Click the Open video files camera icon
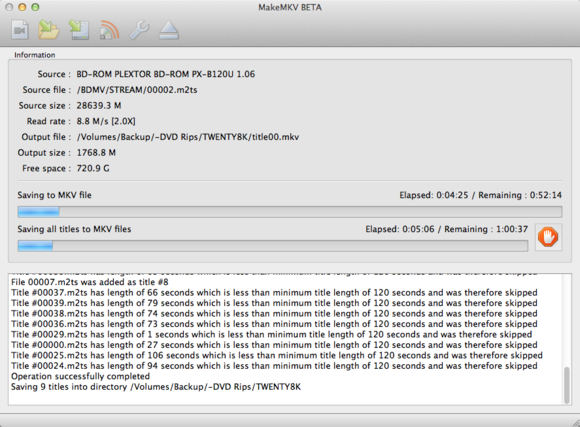The width and height of the screenshot is (580, 427). 20,30
